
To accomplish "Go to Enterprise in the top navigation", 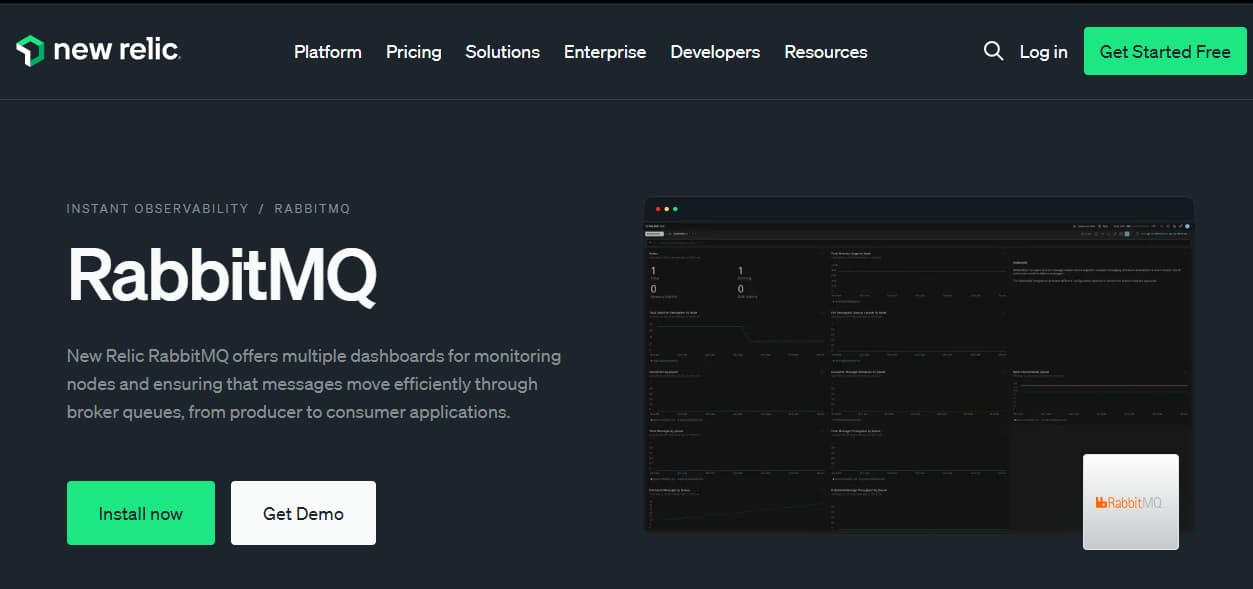I will pyautogui.click(x=604, y=52).
